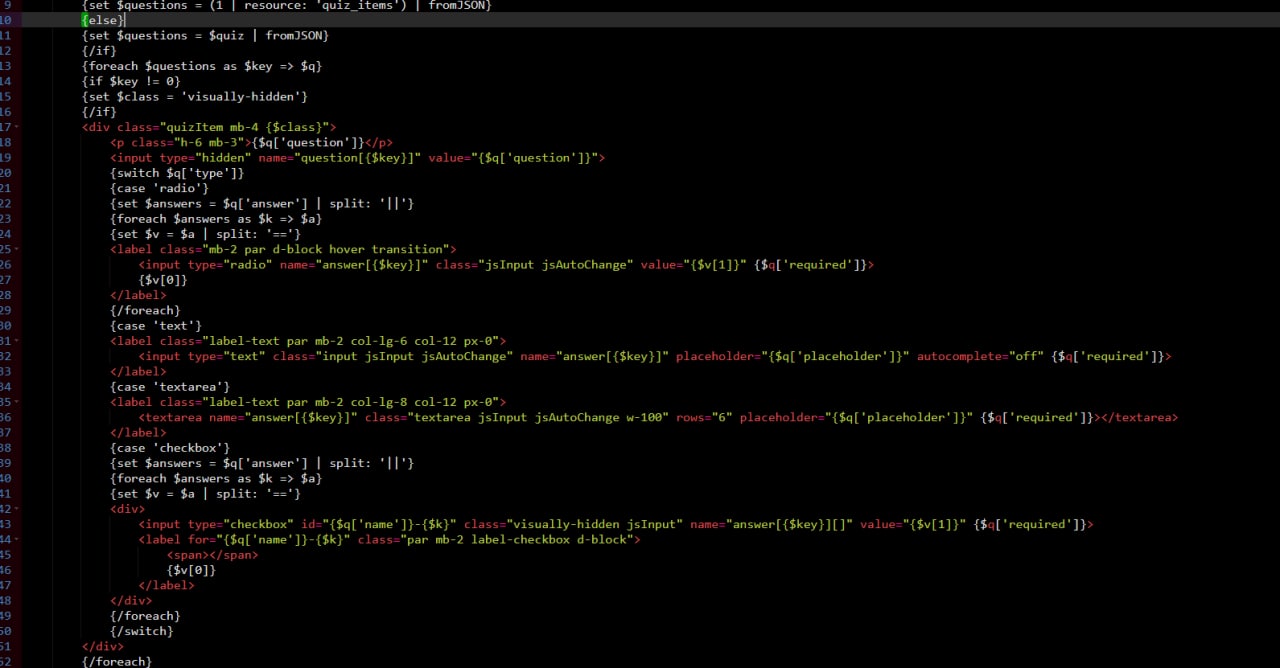Click the {/switch} closing tag

pyautogui.click(x=142, y=631)
